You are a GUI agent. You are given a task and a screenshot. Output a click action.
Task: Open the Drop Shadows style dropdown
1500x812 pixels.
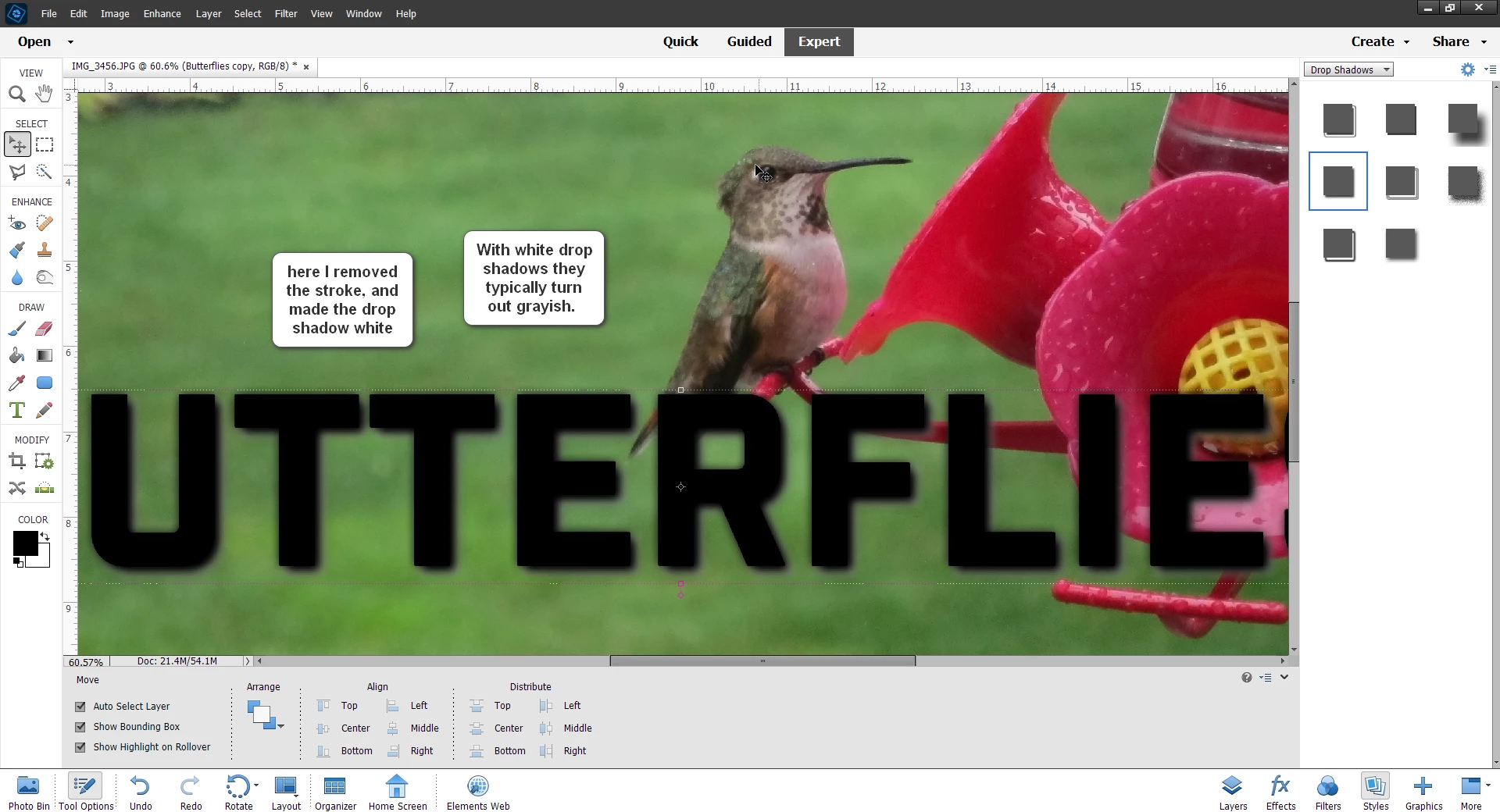(x=1349, y=69)
